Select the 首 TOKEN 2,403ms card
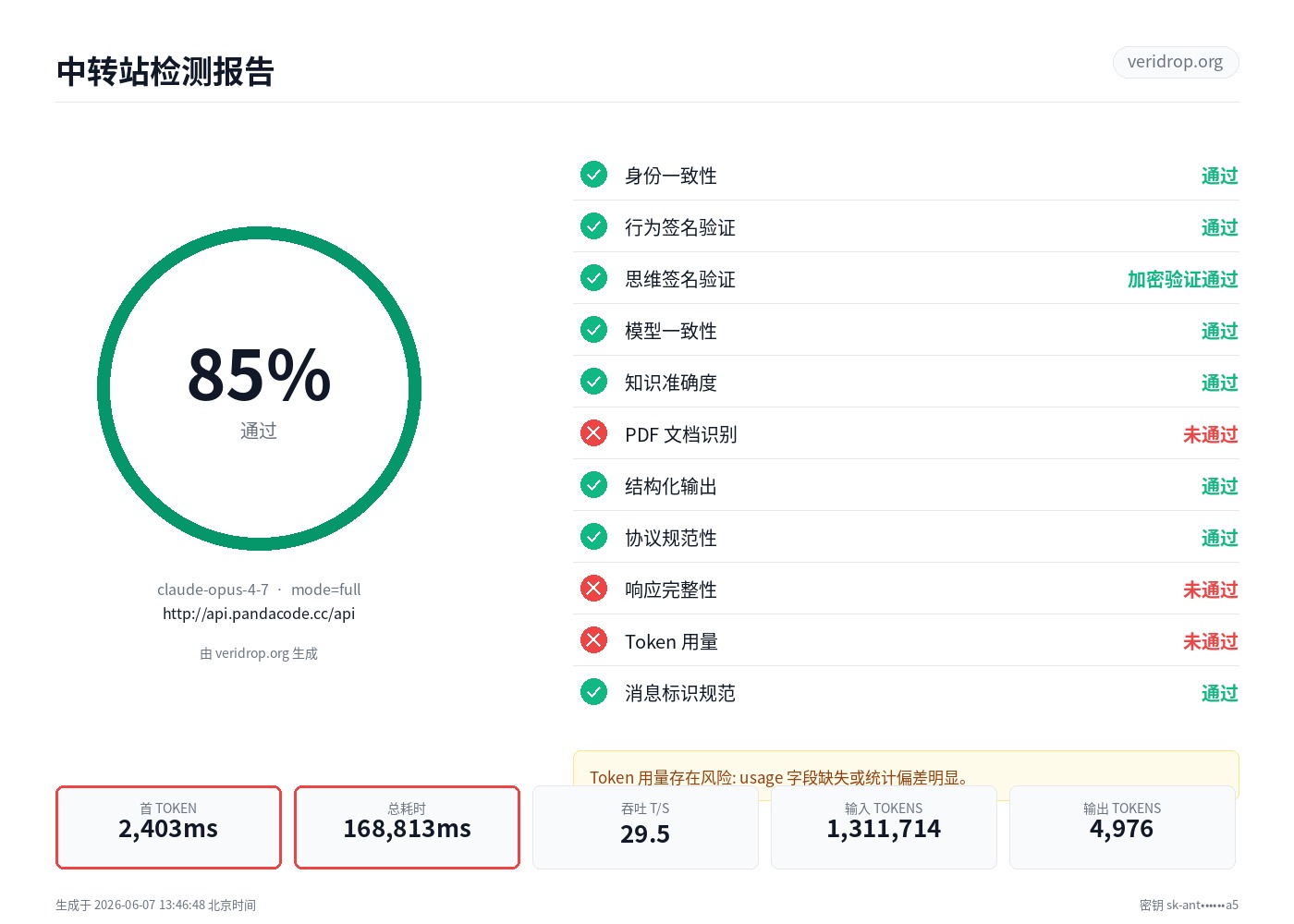Screen dimensions: 1294x924 click(x=168, y=827)
